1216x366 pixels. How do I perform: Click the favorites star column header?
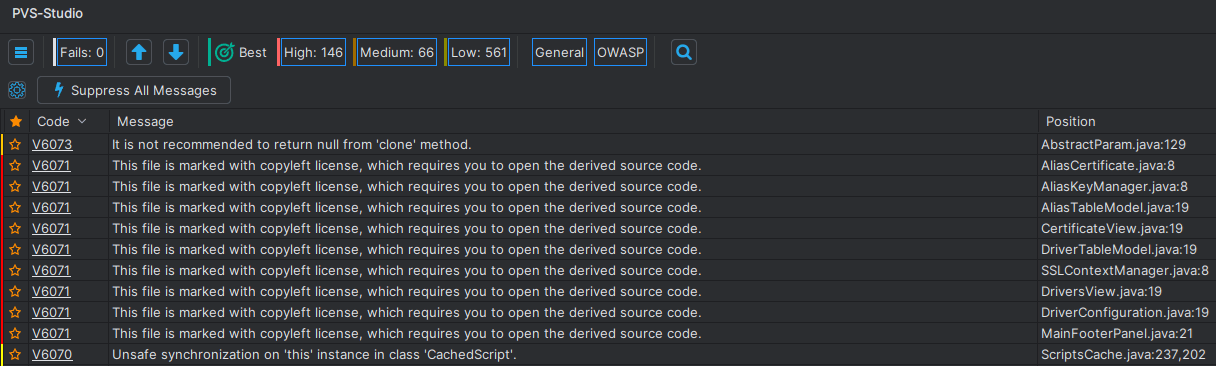pos(15,121)
